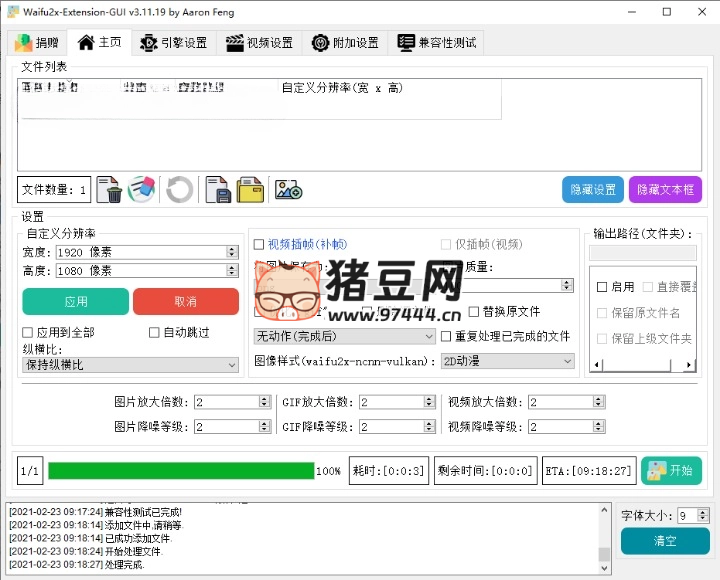This screenshot has height=580, width=720.
Task: Click the 隐藏设置 button
Action: [x=593, y=189]
